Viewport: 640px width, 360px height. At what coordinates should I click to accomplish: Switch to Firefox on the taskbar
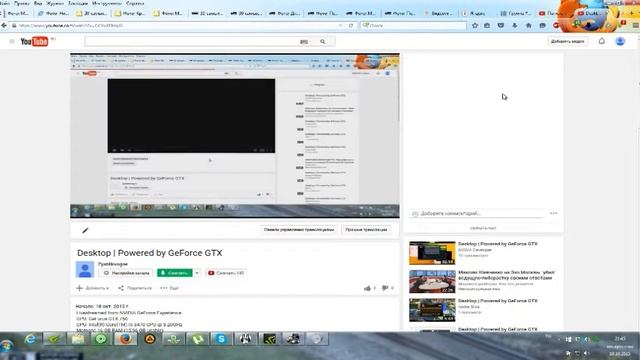[x=126, y=339]
